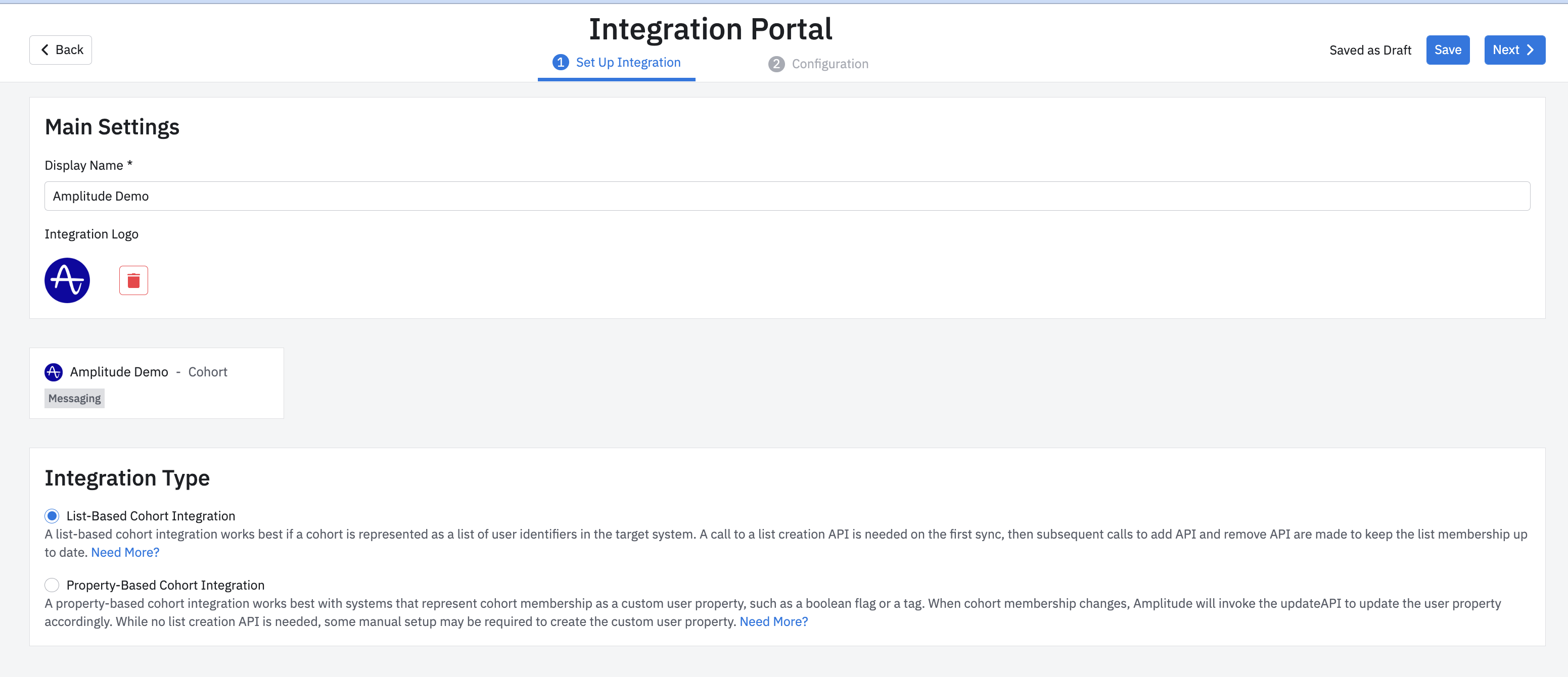Image resolution: width=1568 pixels, height=677 pixels.
Task: Click the red trash delete logo icon
Action: 133,280
